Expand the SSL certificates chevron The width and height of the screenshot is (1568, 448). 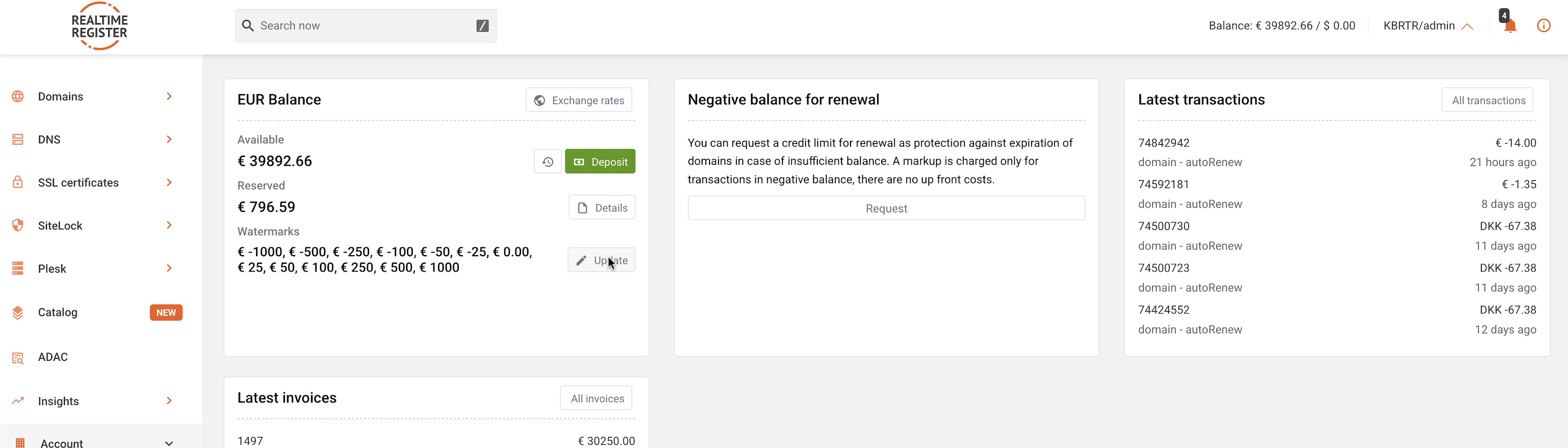tap(169, 182)
